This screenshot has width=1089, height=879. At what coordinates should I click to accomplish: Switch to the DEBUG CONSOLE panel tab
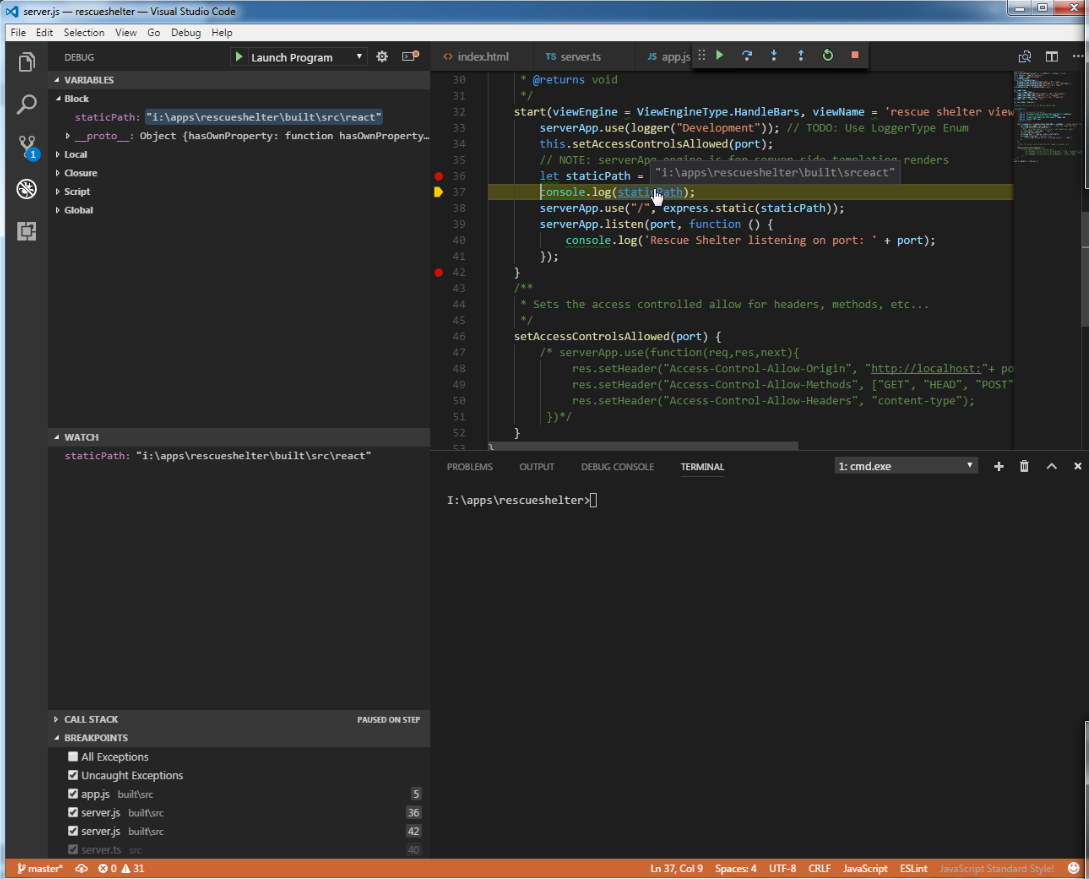pyautogui.click(x=617, y=467)
